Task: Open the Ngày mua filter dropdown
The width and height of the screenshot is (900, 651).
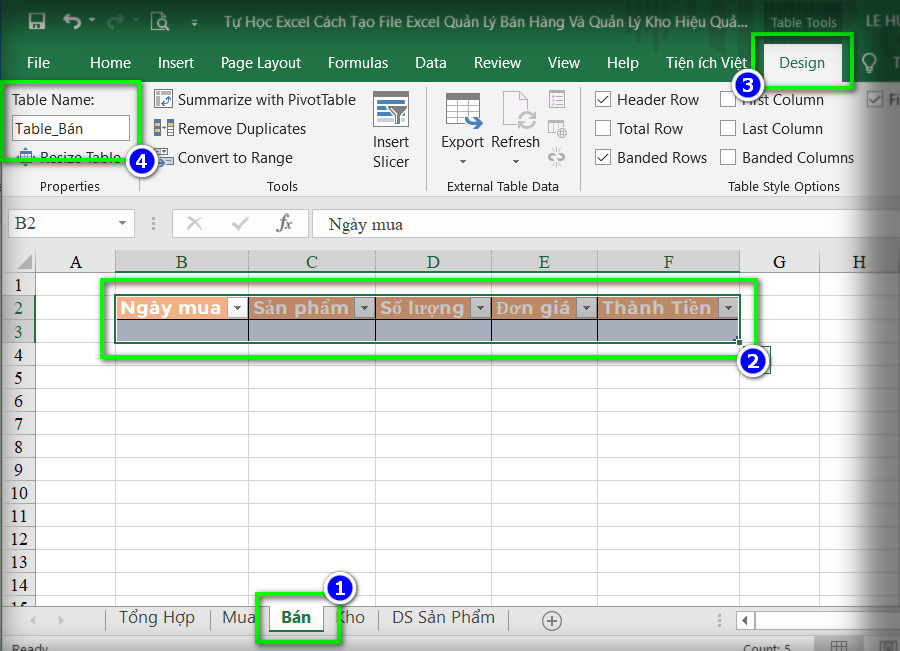Action: 237,308
